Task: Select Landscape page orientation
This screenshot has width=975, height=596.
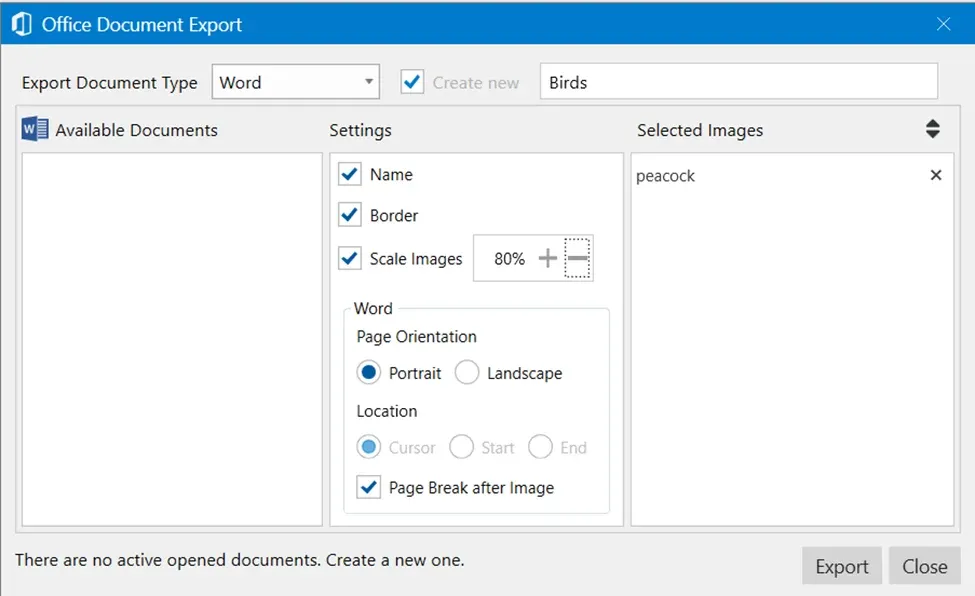Action: point(467,373)
